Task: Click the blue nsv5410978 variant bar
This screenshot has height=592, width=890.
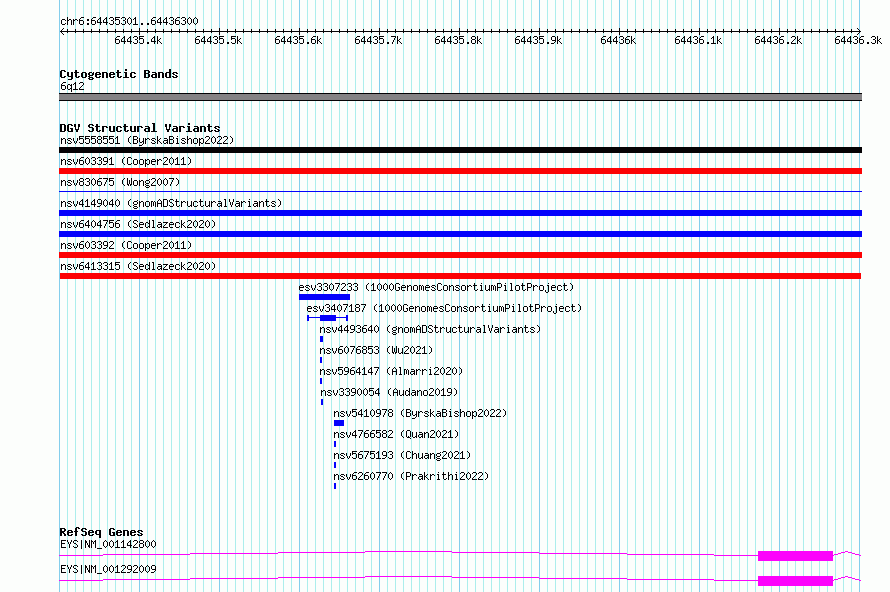Action: tap(339, 423)
